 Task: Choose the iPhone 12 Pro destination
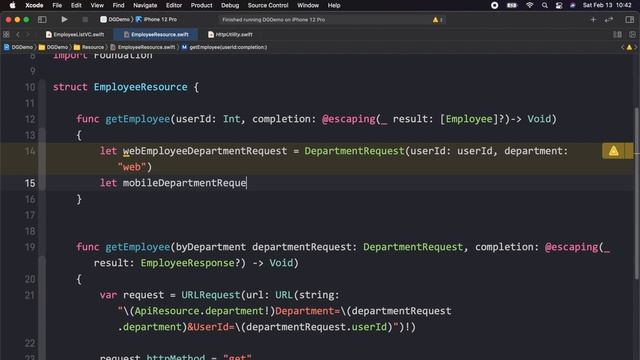pyautogui.click(x=157, y=19)
